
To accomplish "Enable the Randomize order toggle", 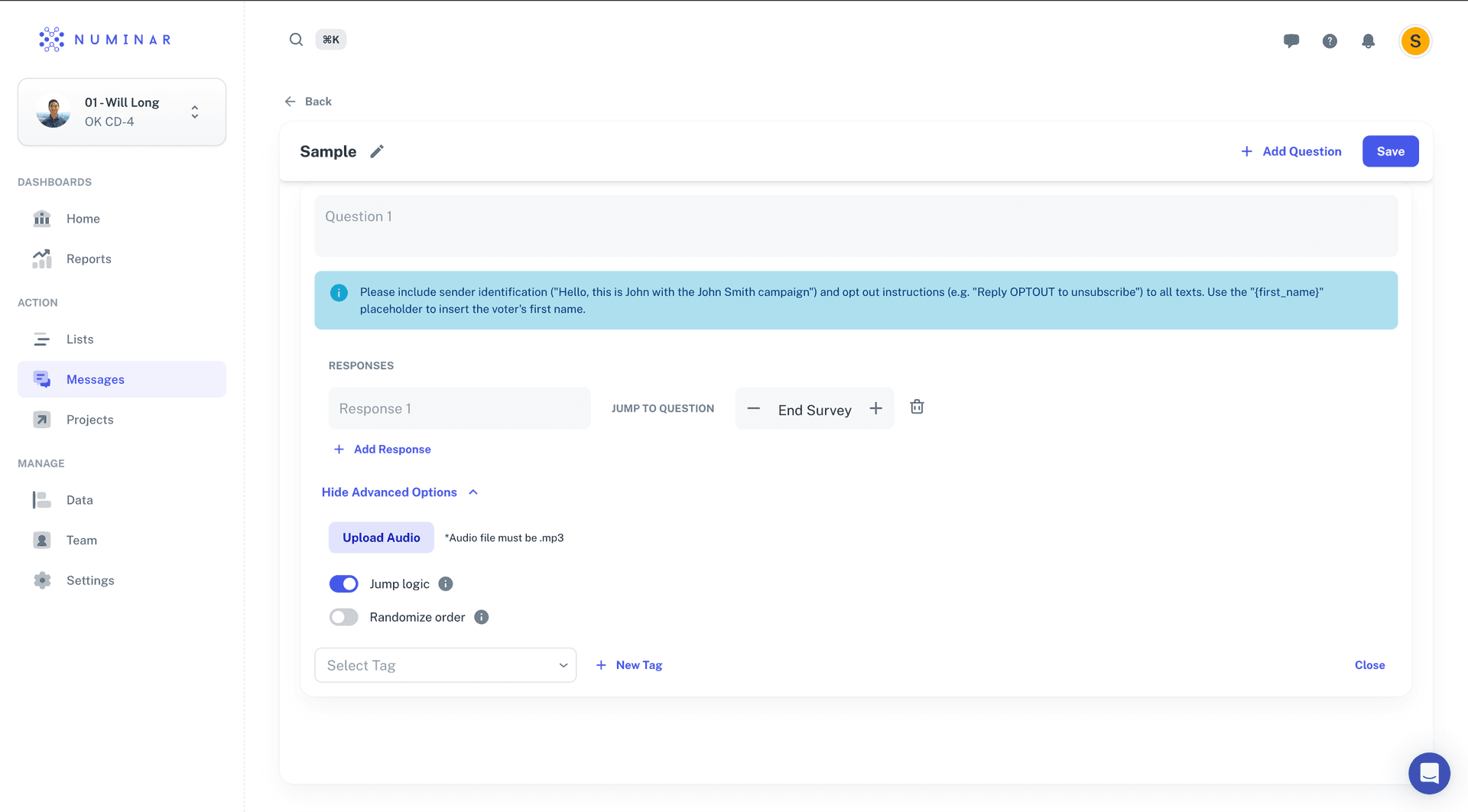I will point(343,617).
